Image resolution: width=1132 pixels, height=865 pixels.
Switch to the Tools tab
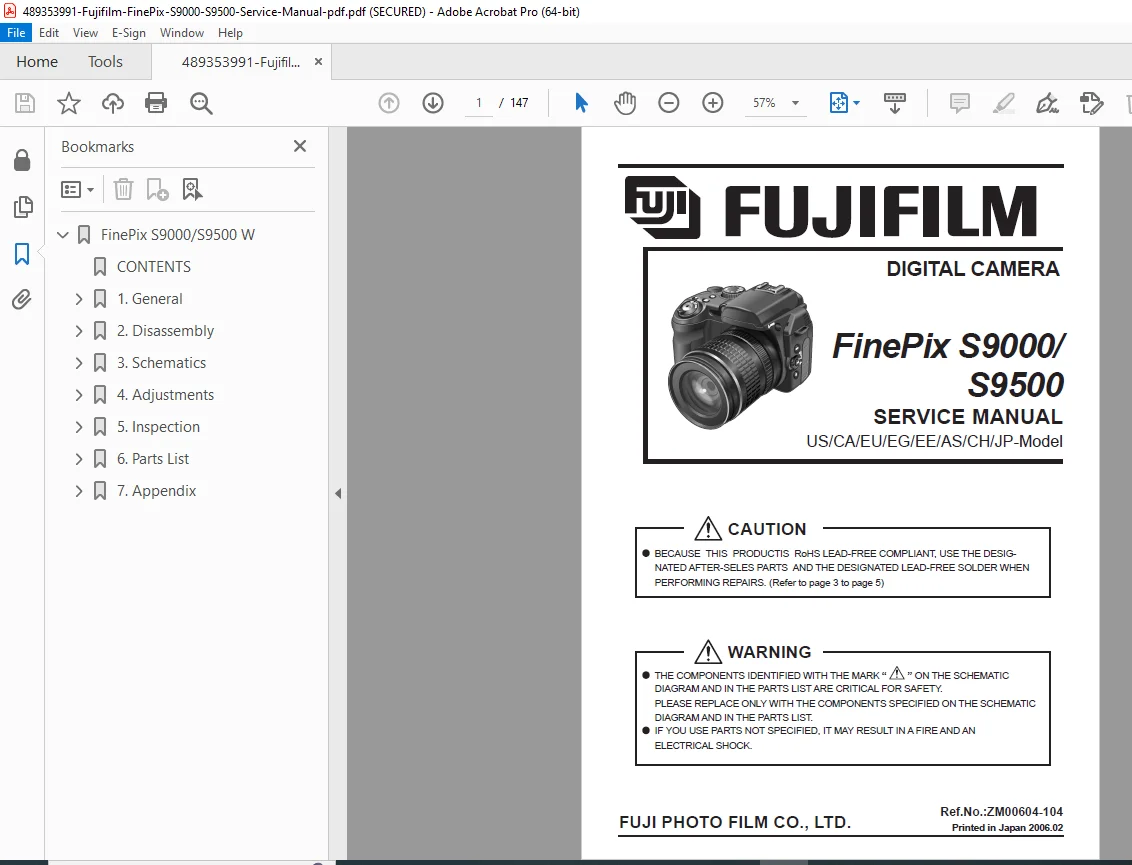click(105, 62)
